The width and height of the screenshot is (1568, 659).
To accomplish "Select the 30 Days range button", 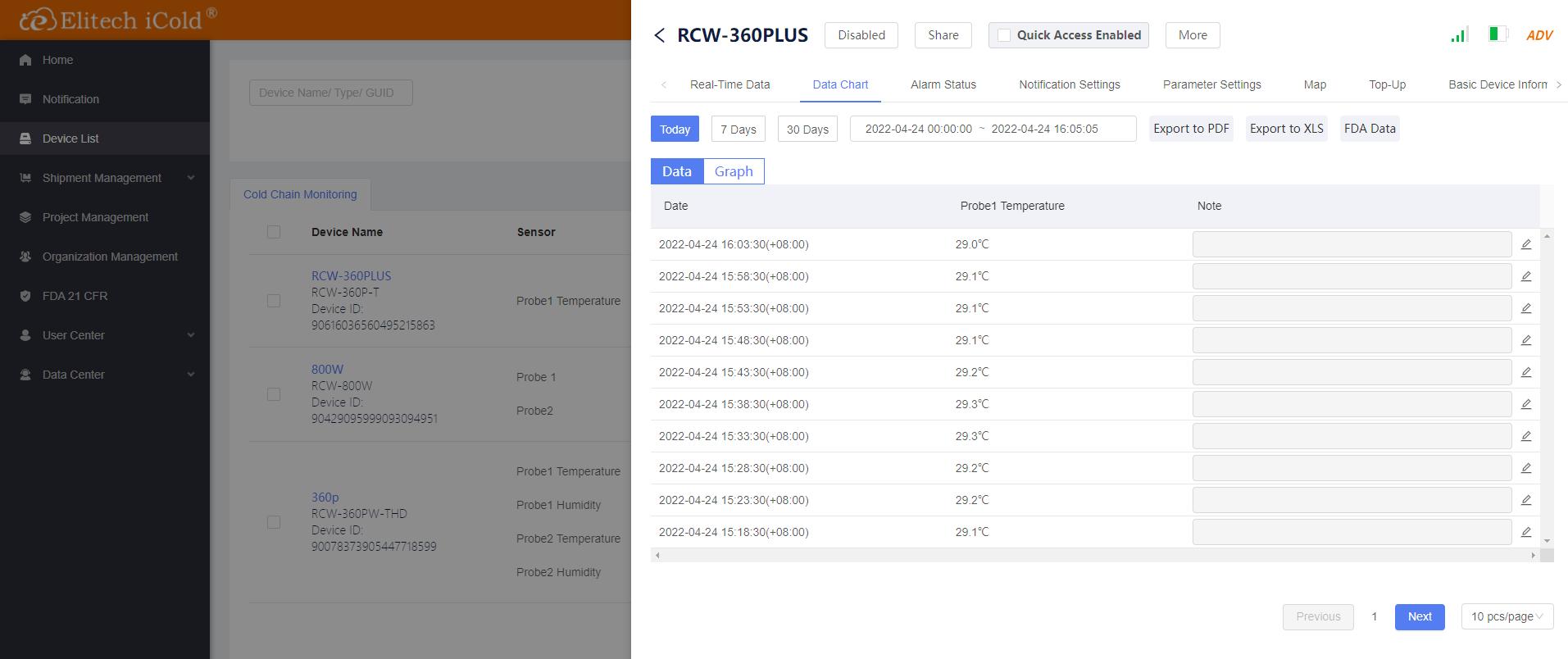I will click(x=807, y=129).
